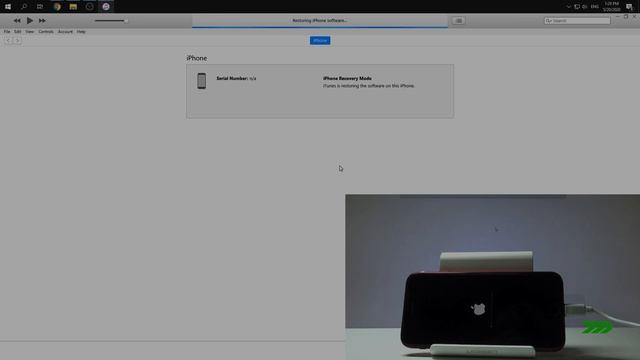Screen dimensions: 640x360
Task: Select the iPhone title heading
Action: [197, 58]
